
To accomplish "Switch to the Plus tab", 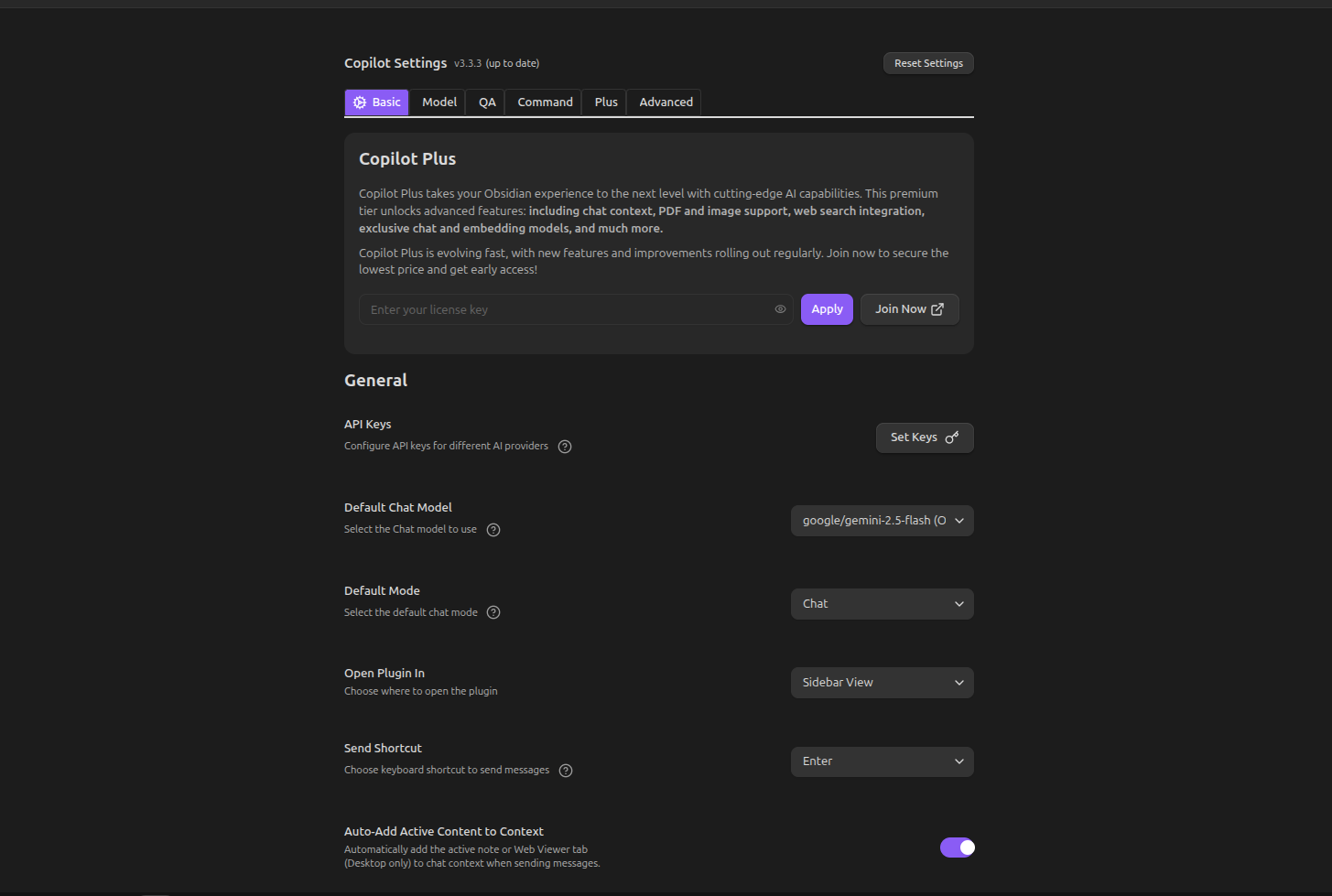I will (606, 103).
